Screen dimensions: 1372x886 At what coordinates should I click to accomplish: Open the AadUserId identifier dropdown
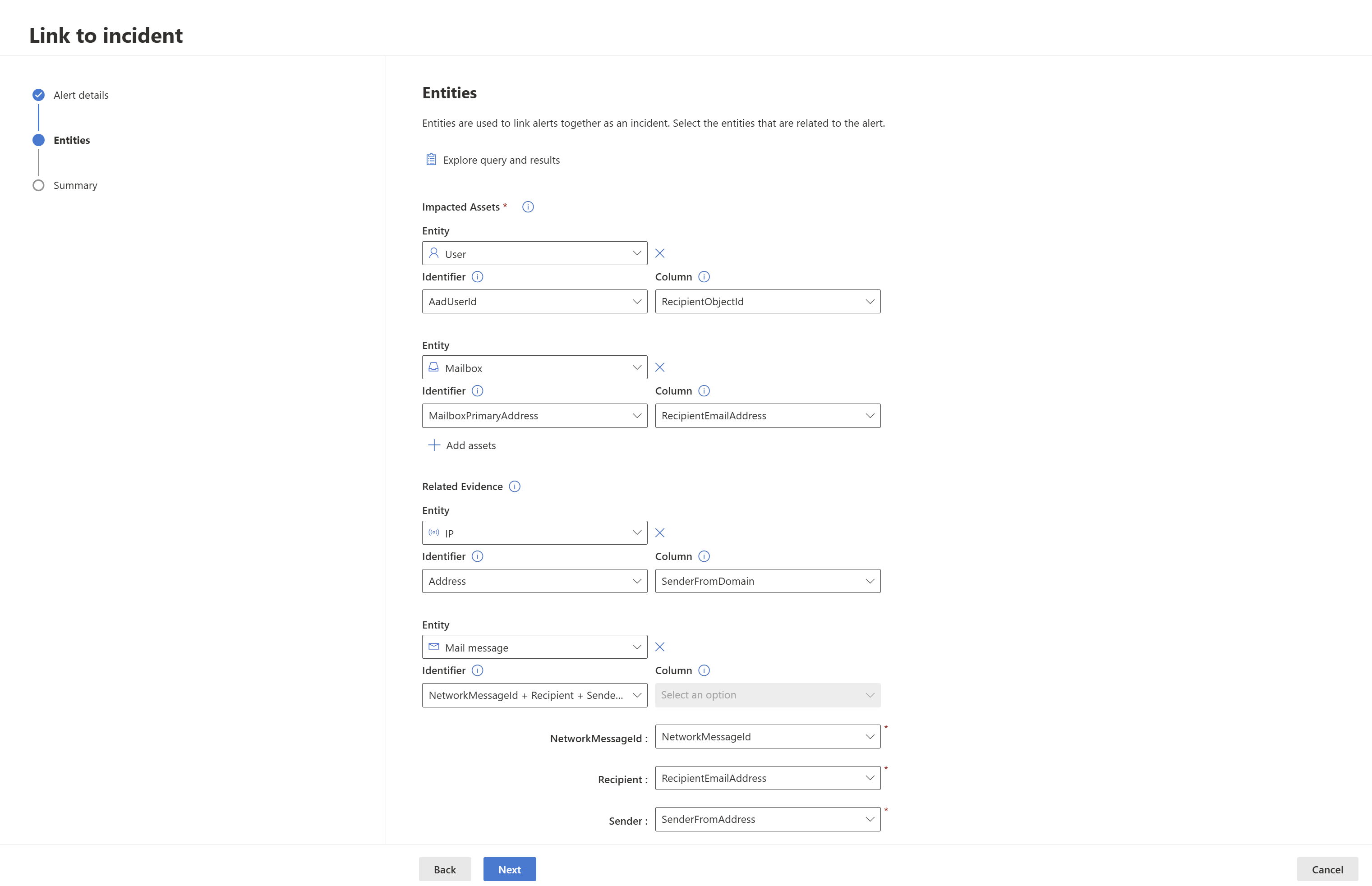coord(534,302)
